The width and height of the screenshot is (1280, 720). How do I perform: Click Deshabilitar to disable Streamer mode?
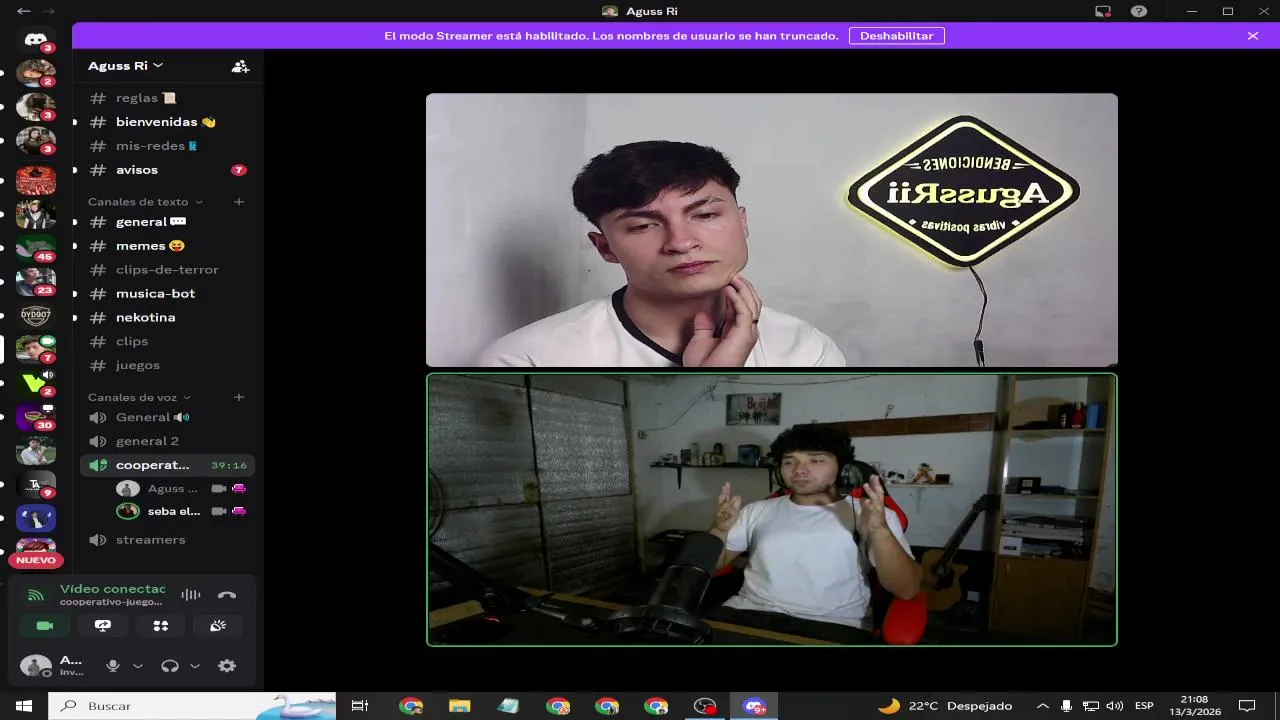(897, 36)
